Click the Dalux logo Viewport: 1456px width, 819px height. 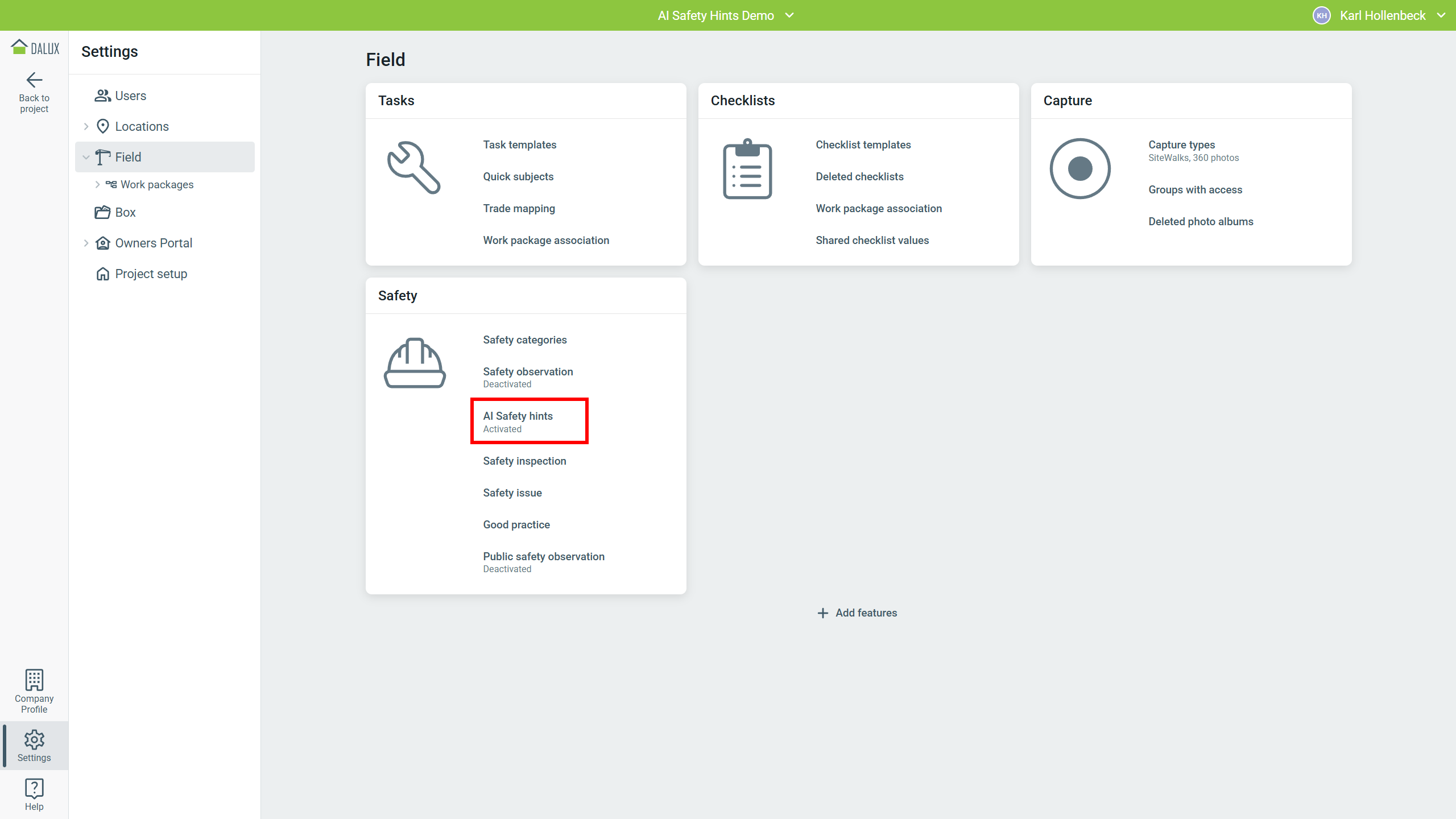(35, 48)
